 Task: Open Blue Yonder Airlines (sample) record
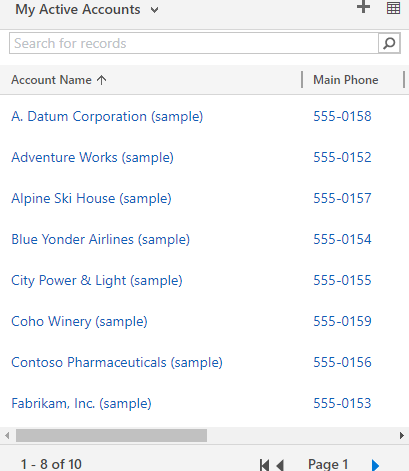tap(100, 240)
